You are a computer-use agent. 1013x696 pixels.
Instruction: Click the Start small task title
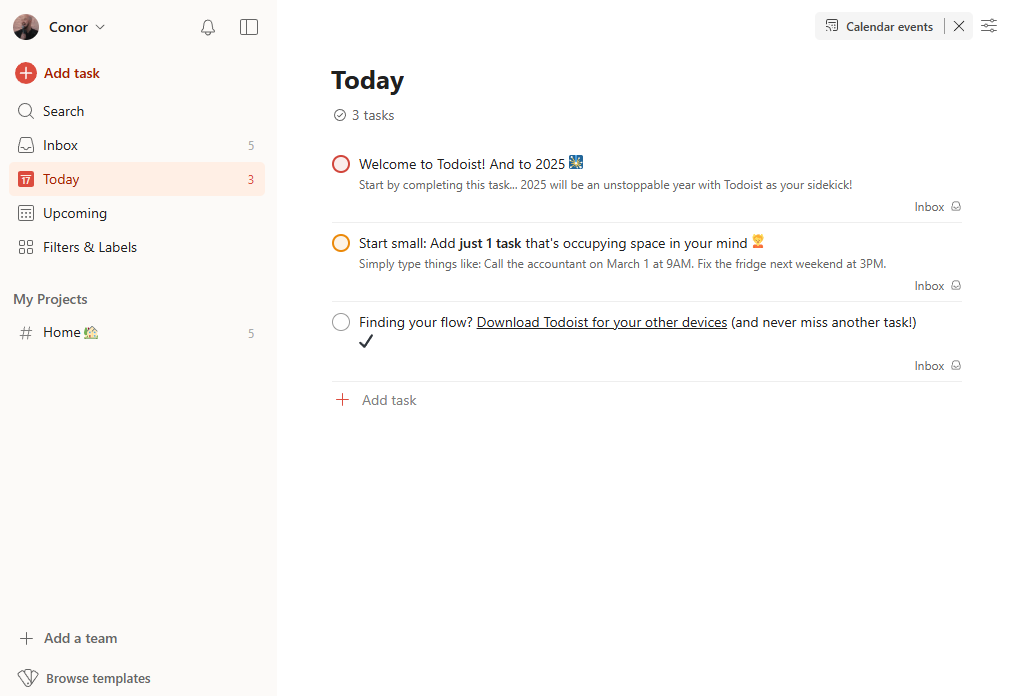562,243
